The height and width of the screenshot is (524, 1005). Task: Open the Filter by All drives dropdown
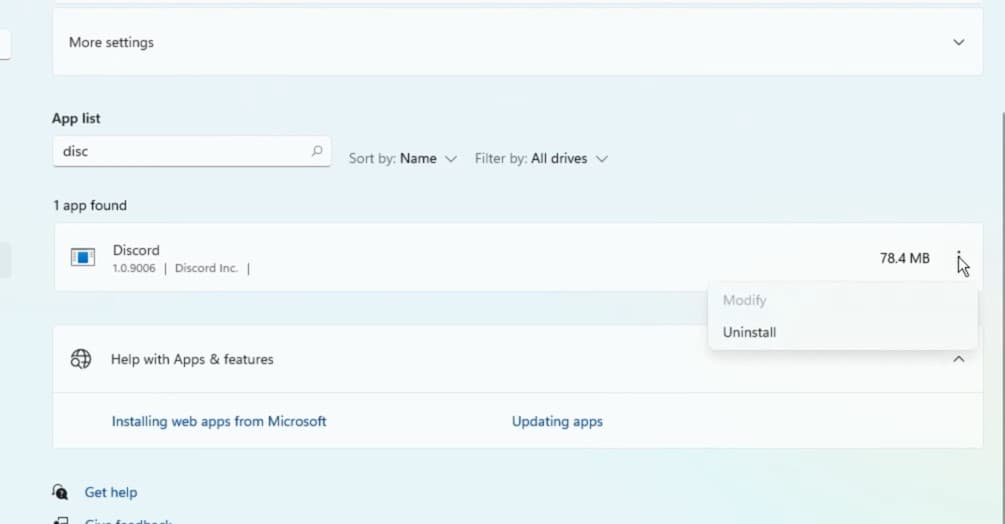click(541, 158)
